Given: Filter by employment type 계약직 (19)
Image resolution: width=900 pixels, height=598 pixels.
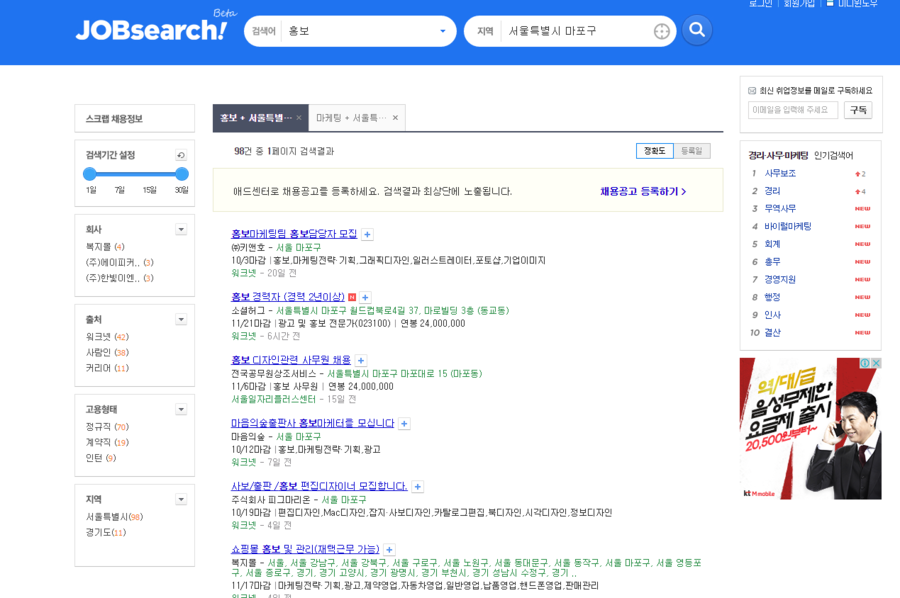Looking at the screenshot, I should [x=107, y=442].
